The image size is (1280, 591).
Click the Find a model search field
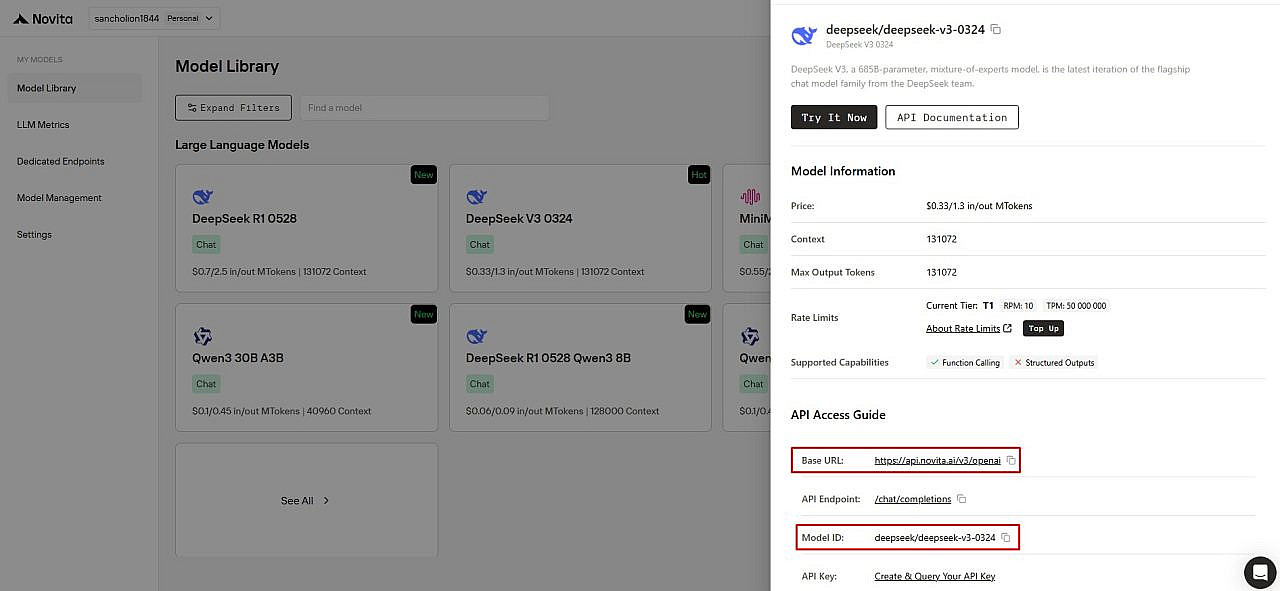(x=424, y=108)
